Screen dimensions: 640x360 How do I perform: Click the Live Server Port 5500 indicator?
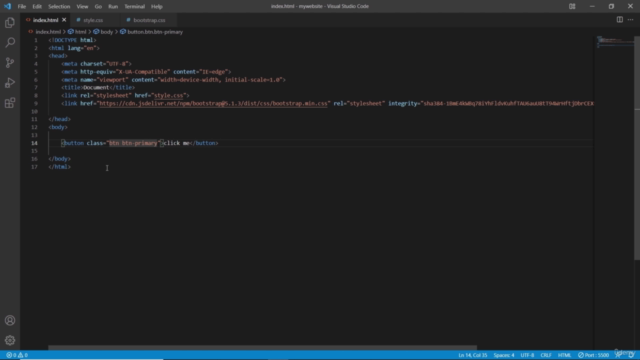pos(593,355)
